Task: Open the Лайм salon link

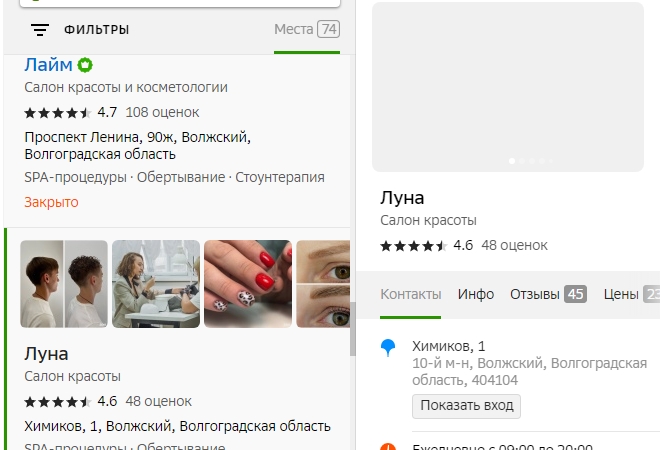Action: [48, 65]
